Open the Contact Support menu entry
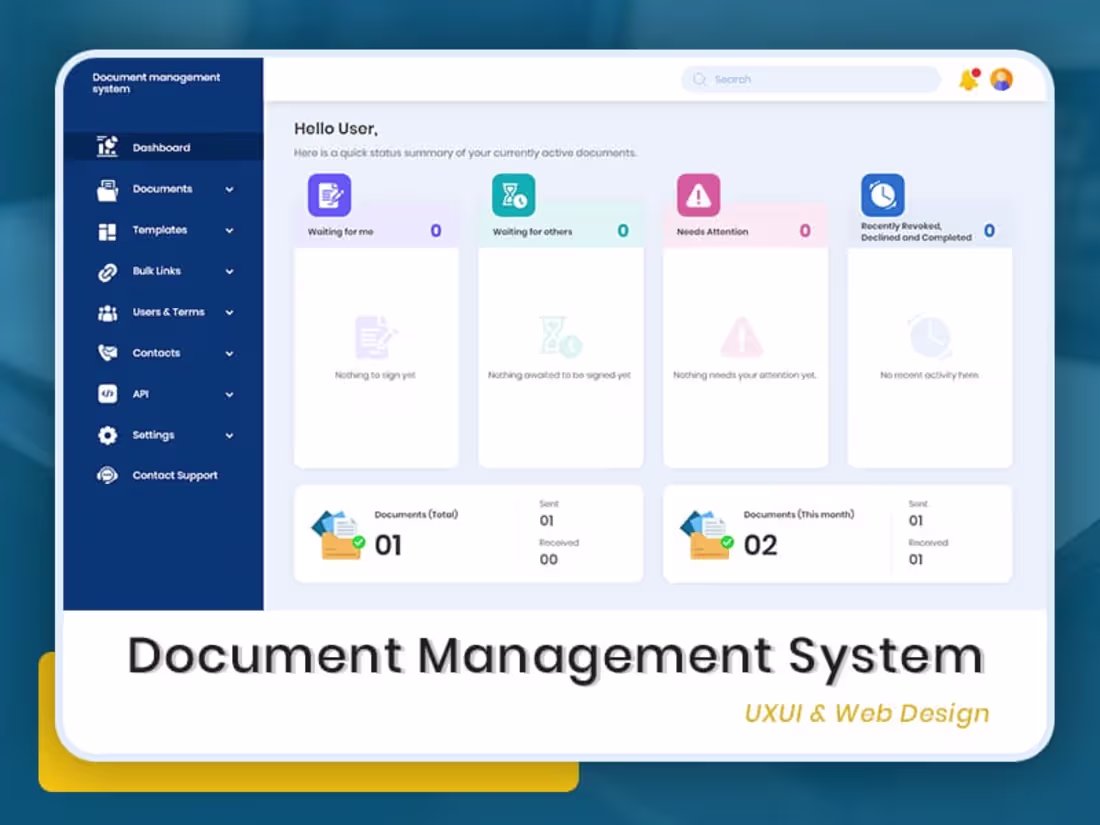Screen dimensions: 1100x825 pos(175,475)
